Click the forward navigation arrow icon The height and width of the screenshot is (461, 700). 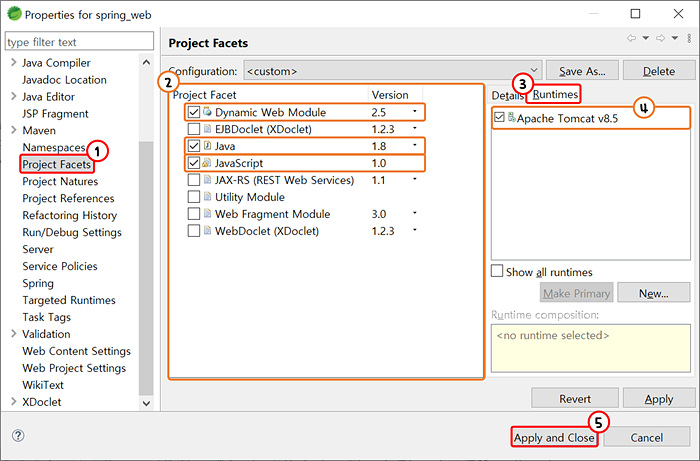660,38
